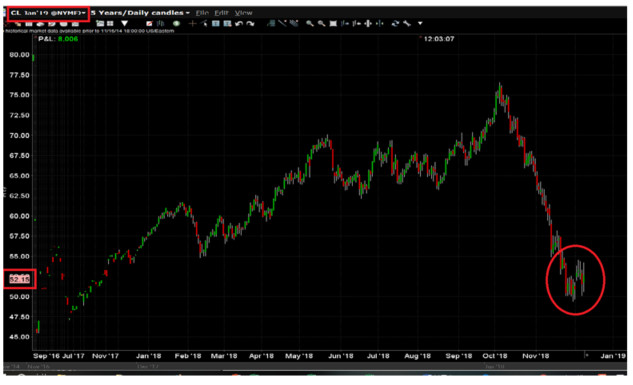
Task: Click the 80.00 price axis label
Action: point(19,54)
